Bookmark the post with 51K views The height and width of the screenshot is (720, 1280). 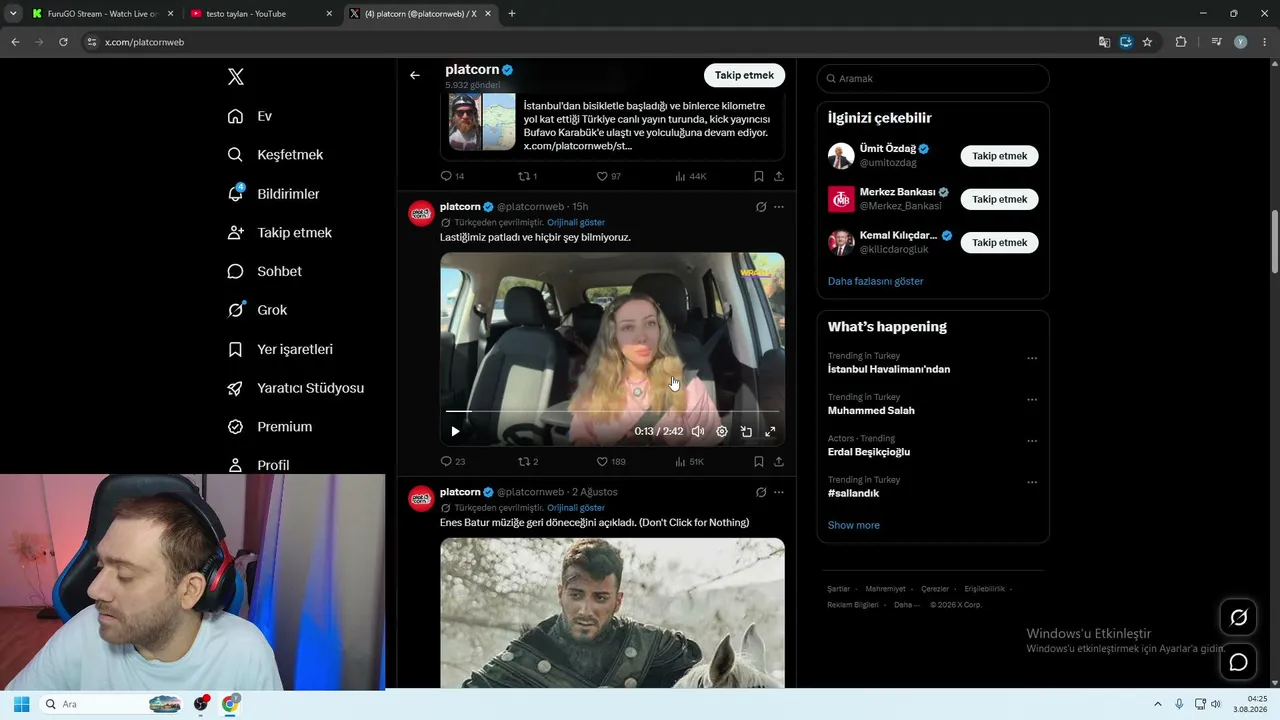pyautogui.click(x=759, y=461)
